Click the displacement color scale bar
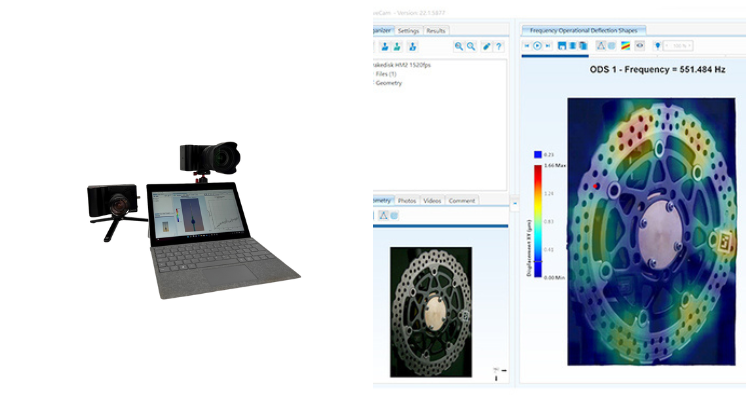 point(538,221)
